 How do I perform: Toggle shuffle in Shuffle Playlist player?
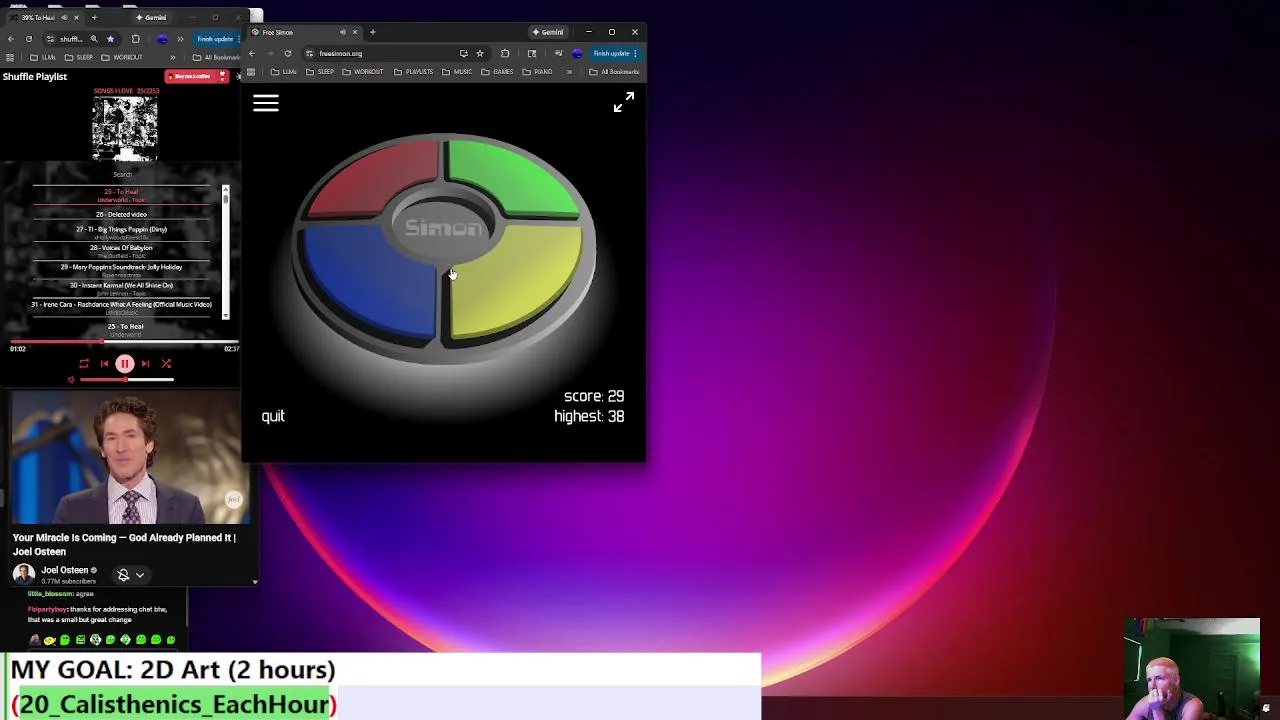click(166, 364)
